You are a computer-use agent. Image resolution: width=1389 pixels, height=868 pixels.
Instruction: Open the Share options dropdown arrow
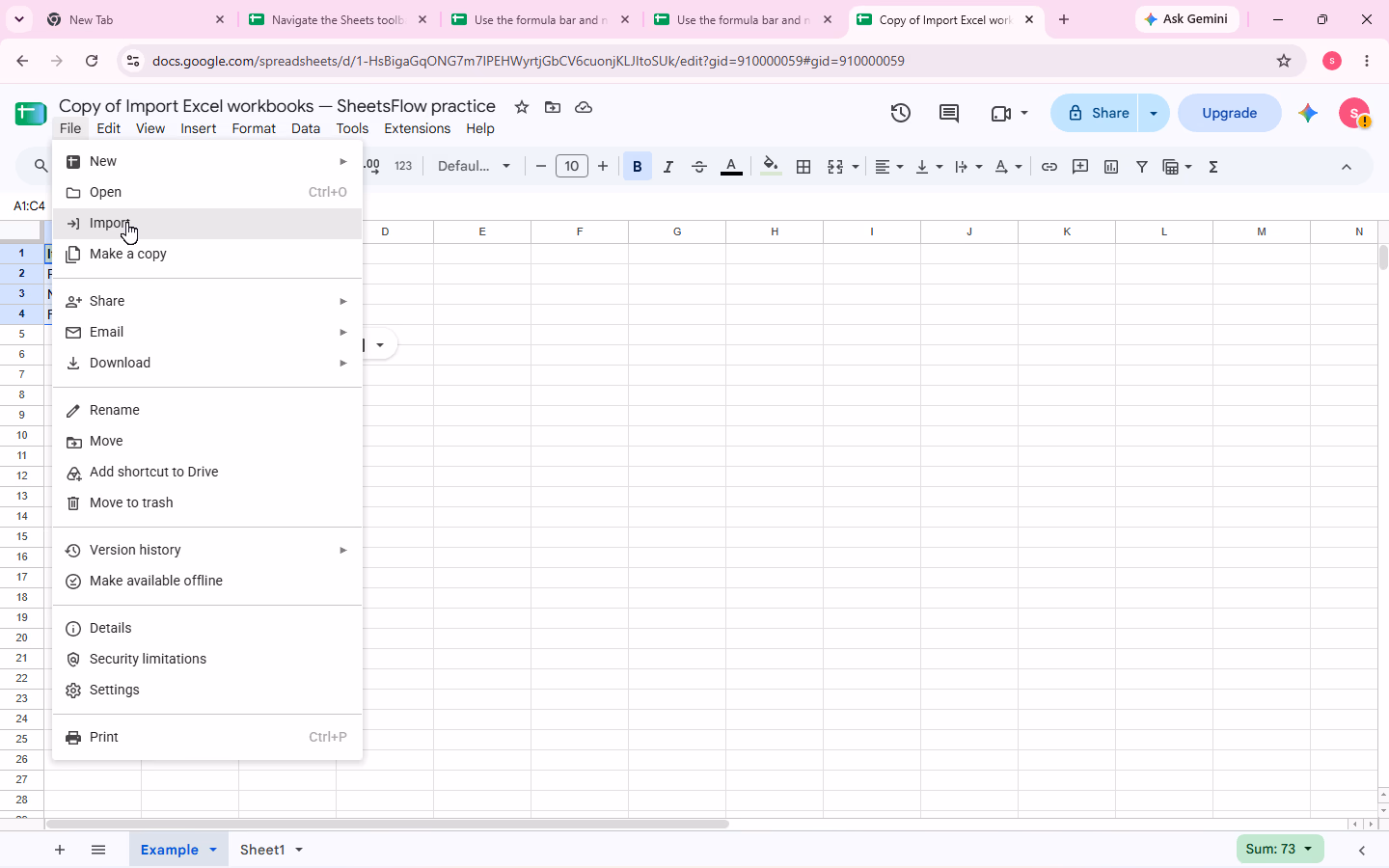(x=1154, y=113)
